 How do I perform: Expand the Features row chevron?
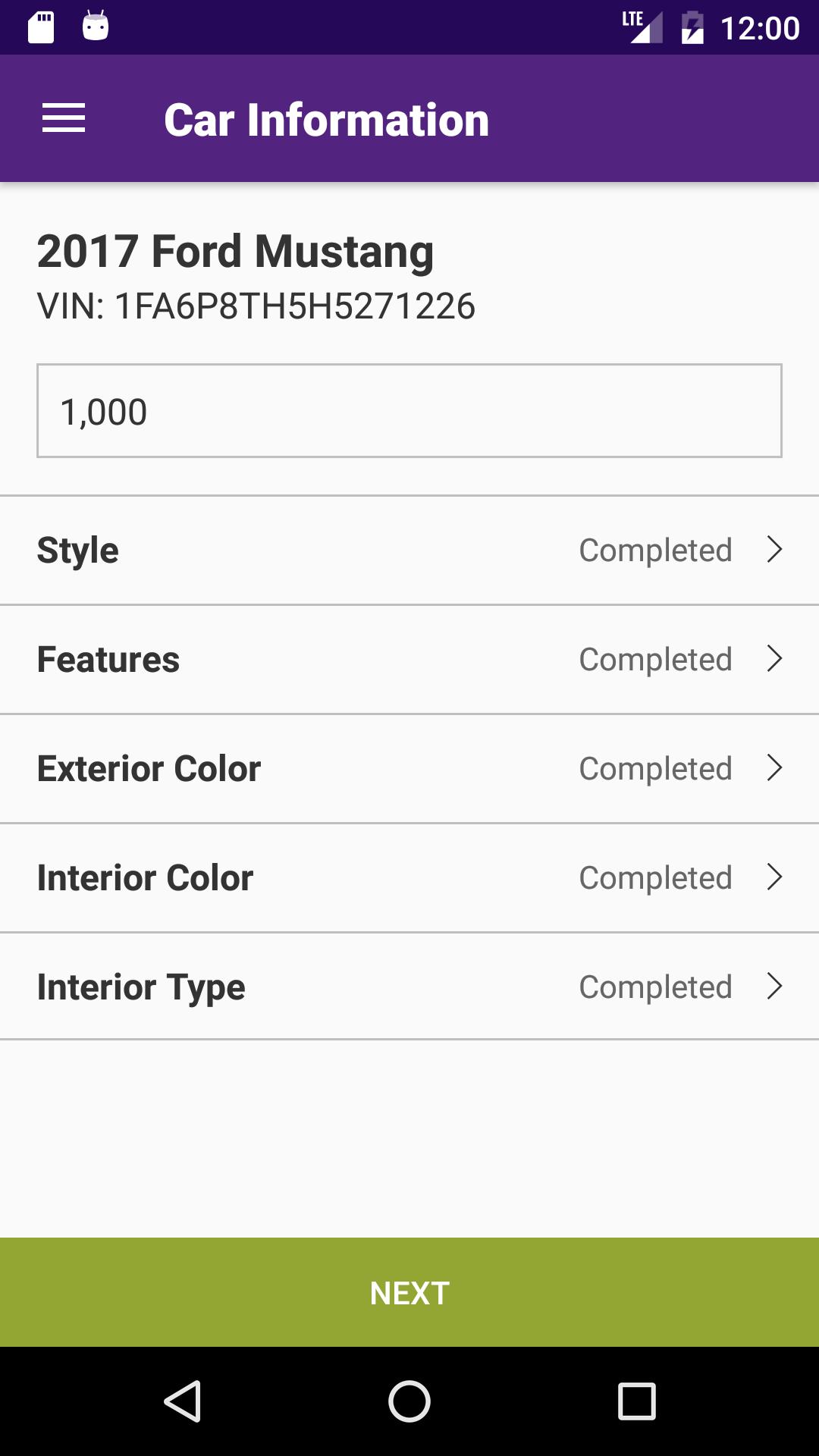tap(774, 659)
